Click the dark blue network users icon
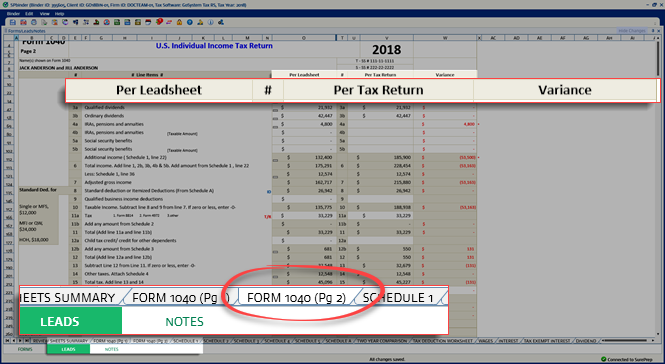The image size is (665, 364). [221, 22]
